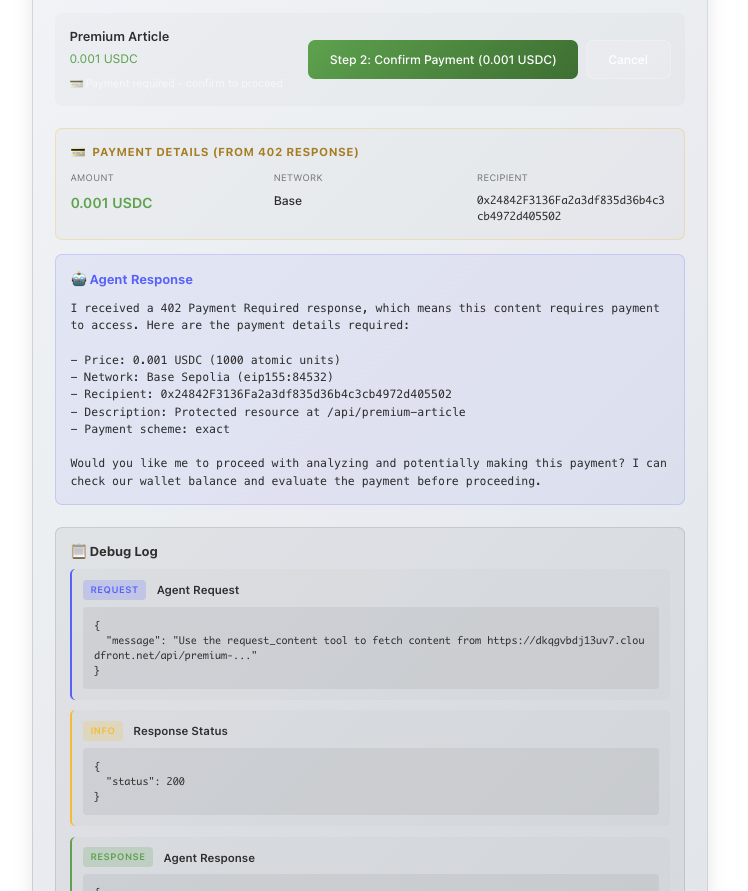Viewport: 748px width, 891px height.
Task: Click the status 200 code block
Action: 371,781
